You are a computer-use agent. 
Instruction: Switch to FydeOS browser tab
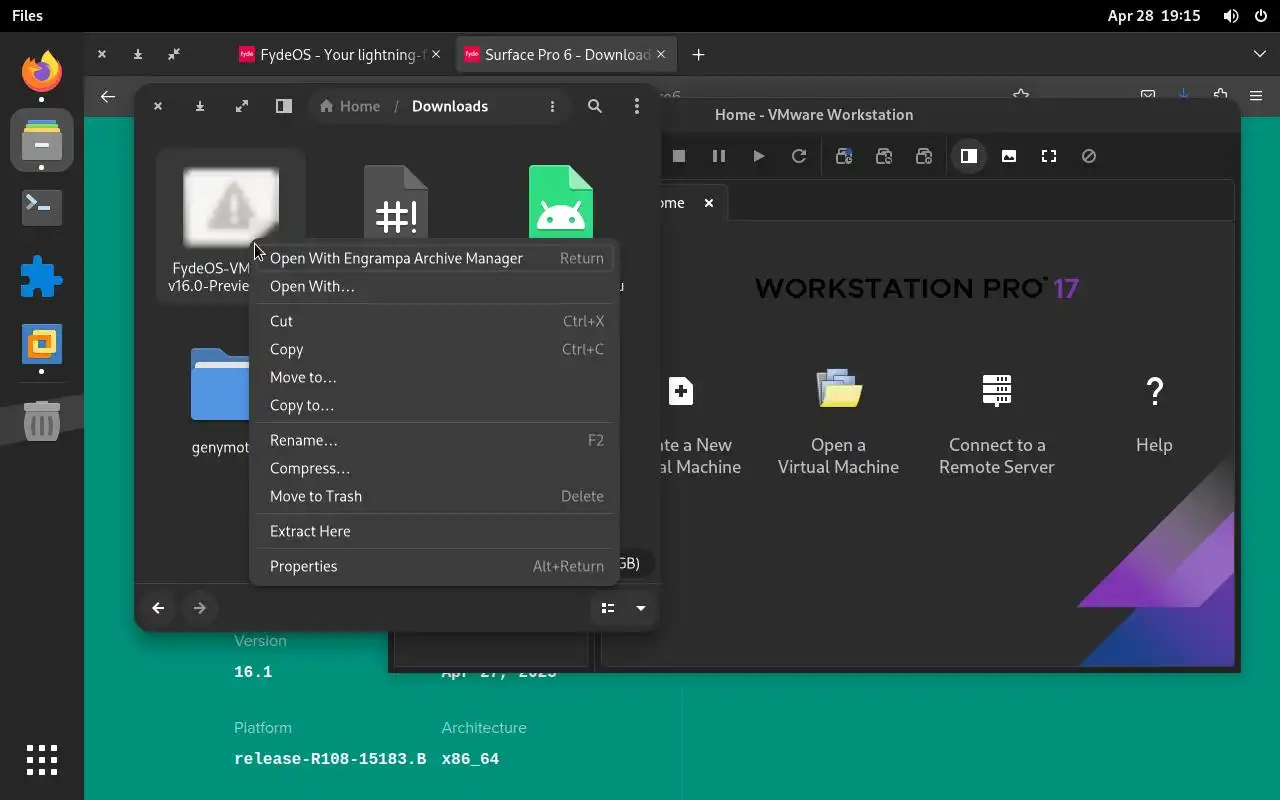click(x=340, y=55)
